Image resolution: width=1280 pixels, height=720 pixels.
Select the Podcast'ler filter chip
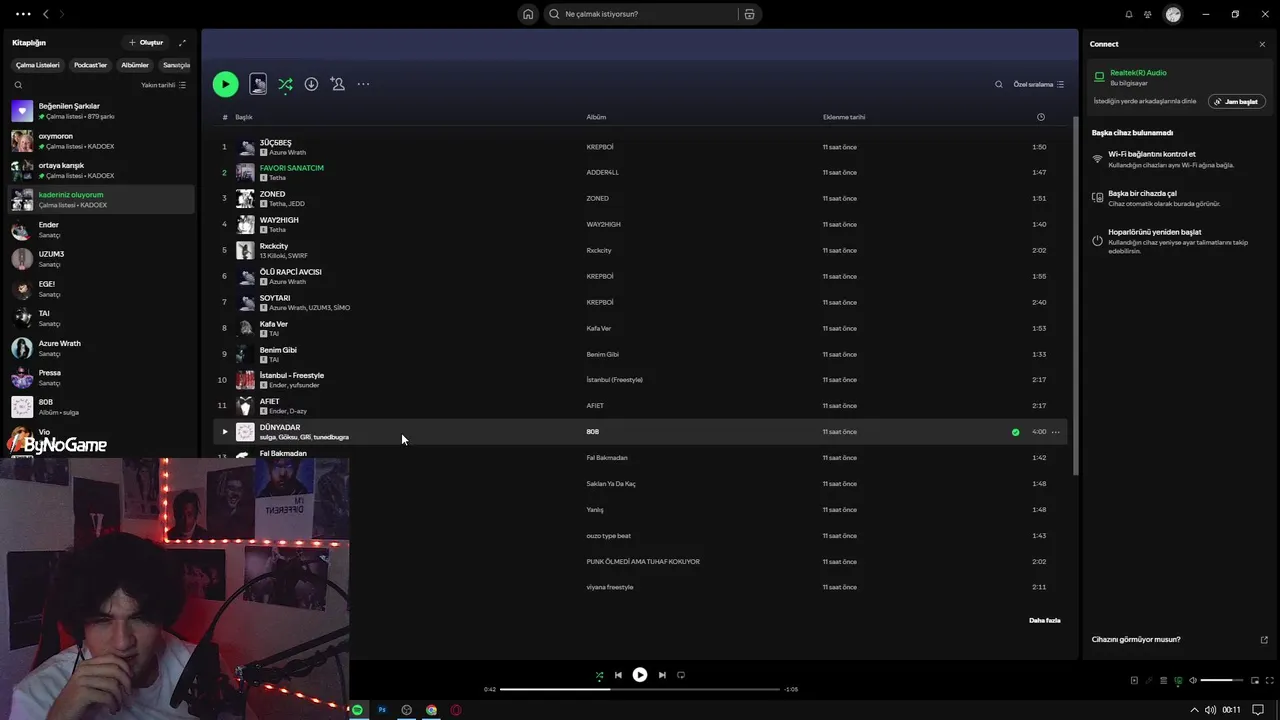[x=90, y=65]
